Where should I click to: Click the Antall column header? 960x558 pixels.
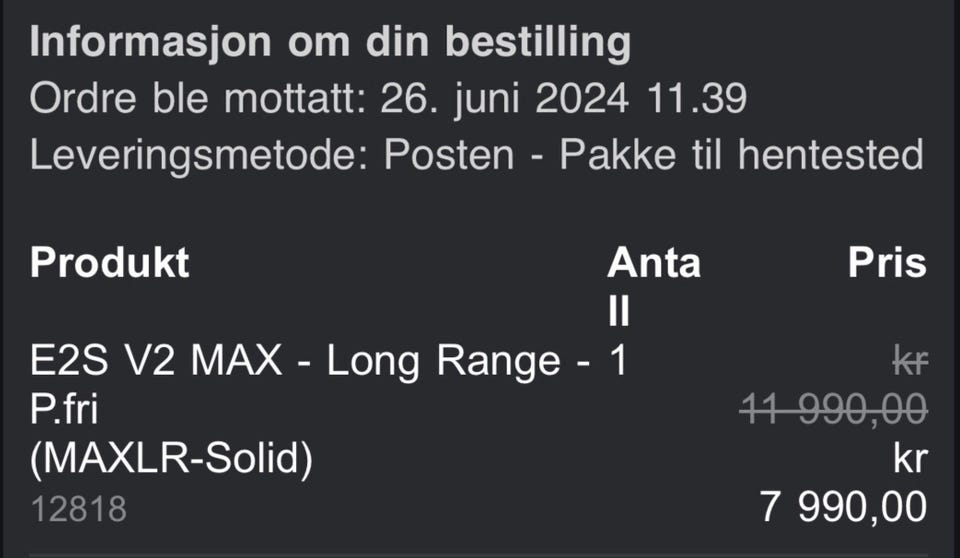click(654, 287)
